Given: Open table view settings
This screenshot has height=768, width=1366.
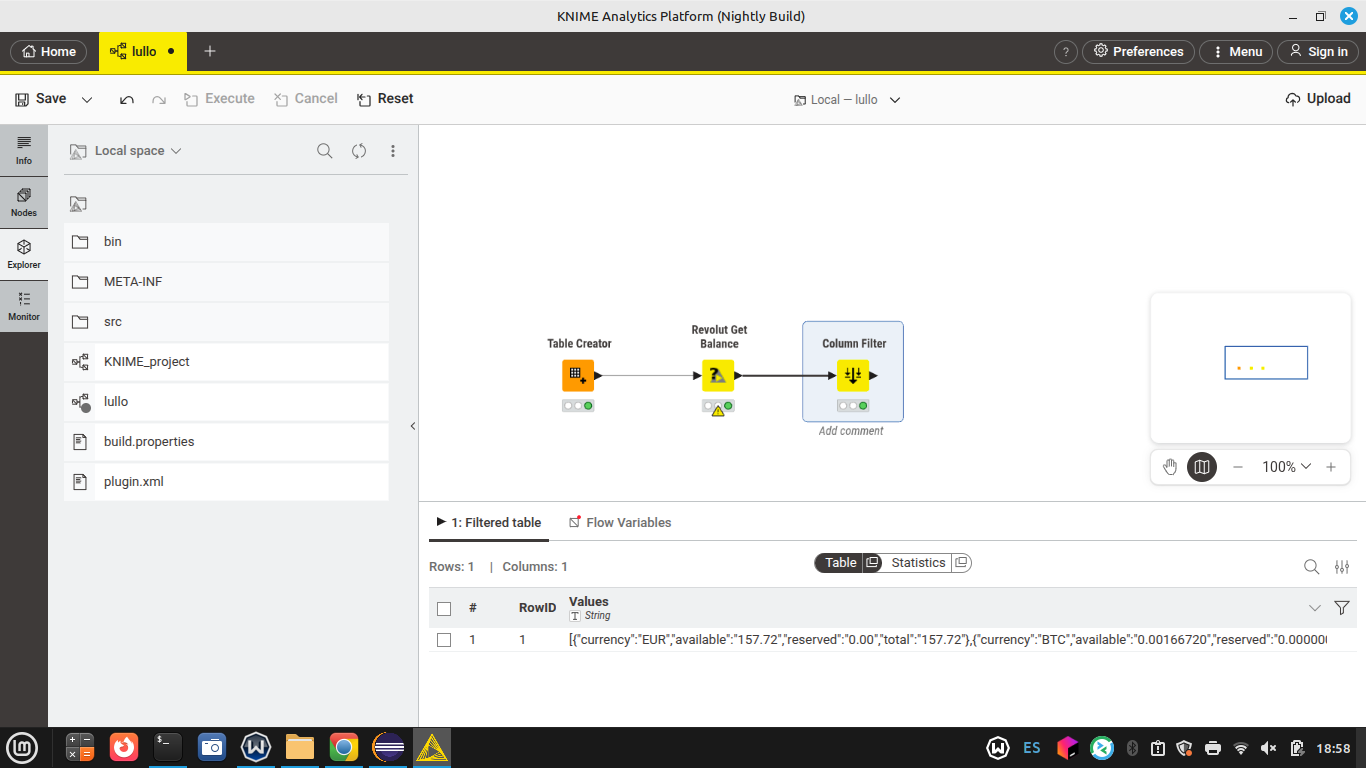Looking at the screenshot, I should click(1342, 567).
